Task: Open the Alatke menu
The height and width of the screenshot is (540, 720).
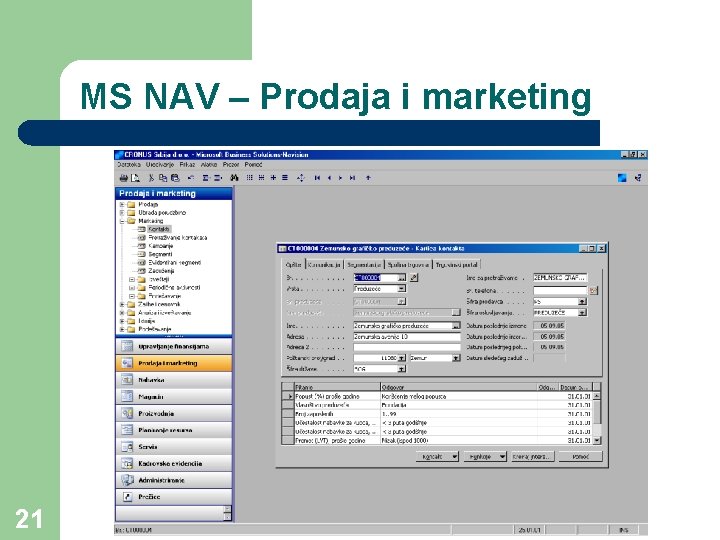Action: point(209,164)
